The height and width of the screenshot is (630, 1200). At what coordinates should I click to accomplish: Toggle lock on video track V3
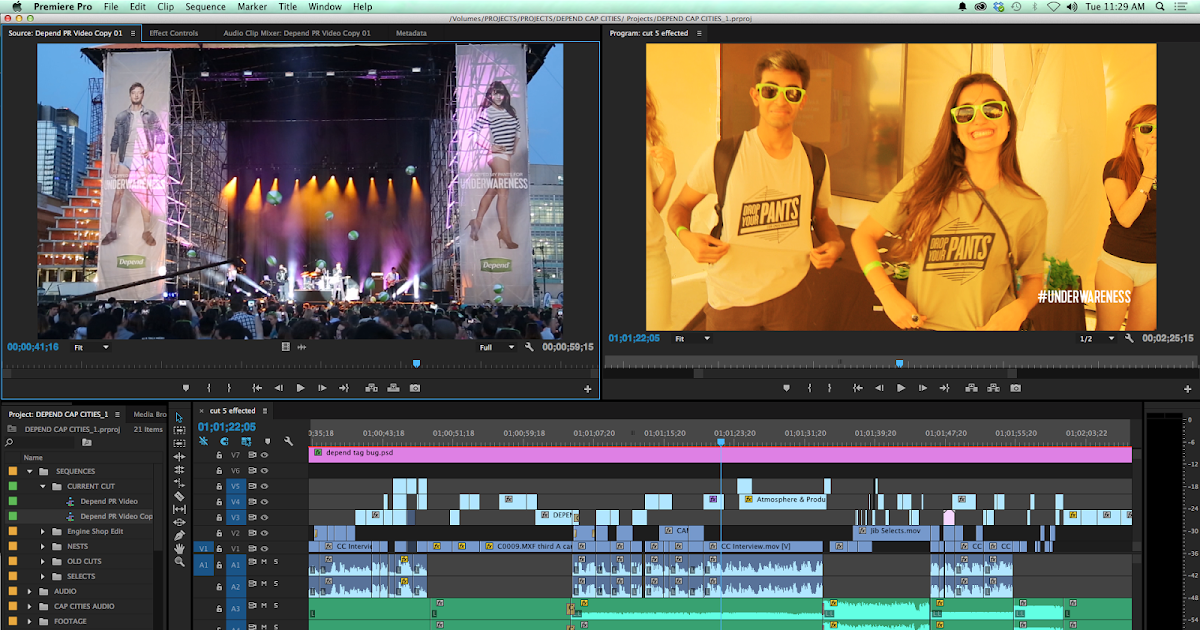[219, 518]
